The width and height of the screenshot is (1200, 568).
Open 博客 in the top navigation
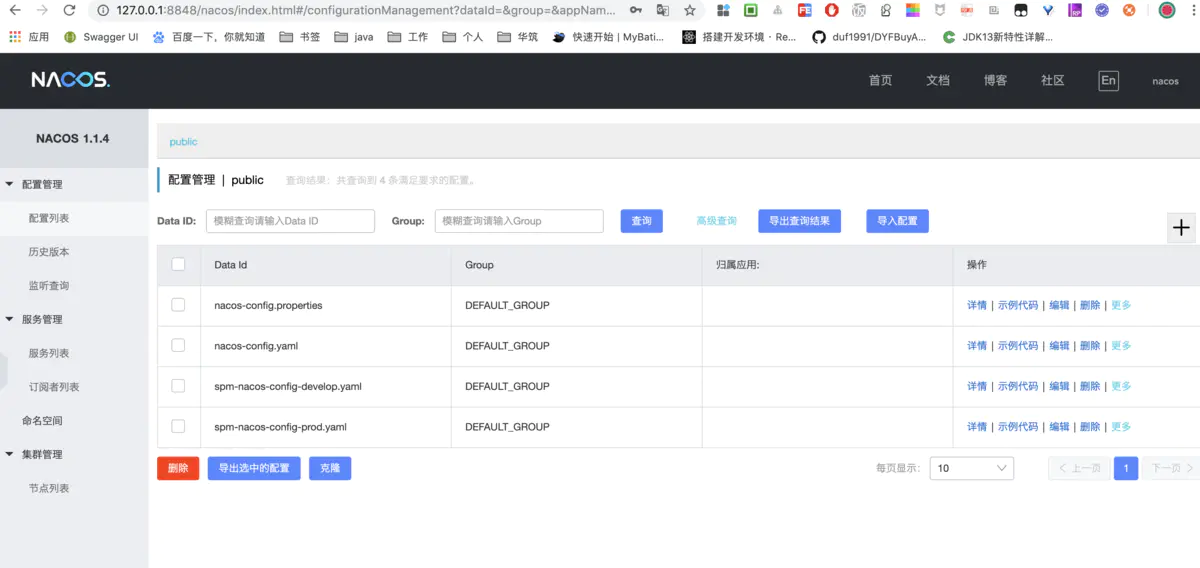(x=995, y=81)
